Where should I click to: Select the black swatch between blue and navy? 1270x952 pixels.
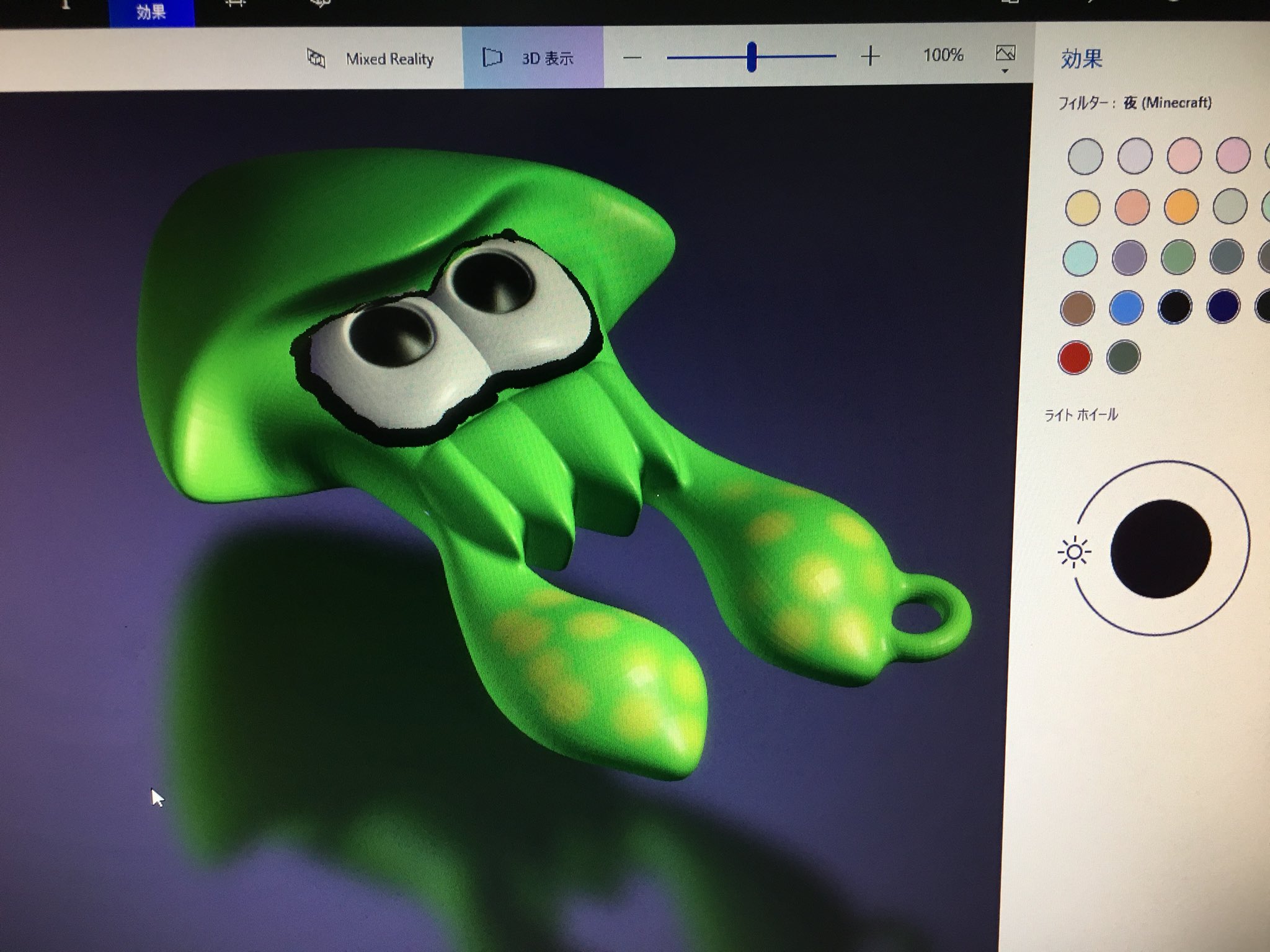tap(1175, 306)
